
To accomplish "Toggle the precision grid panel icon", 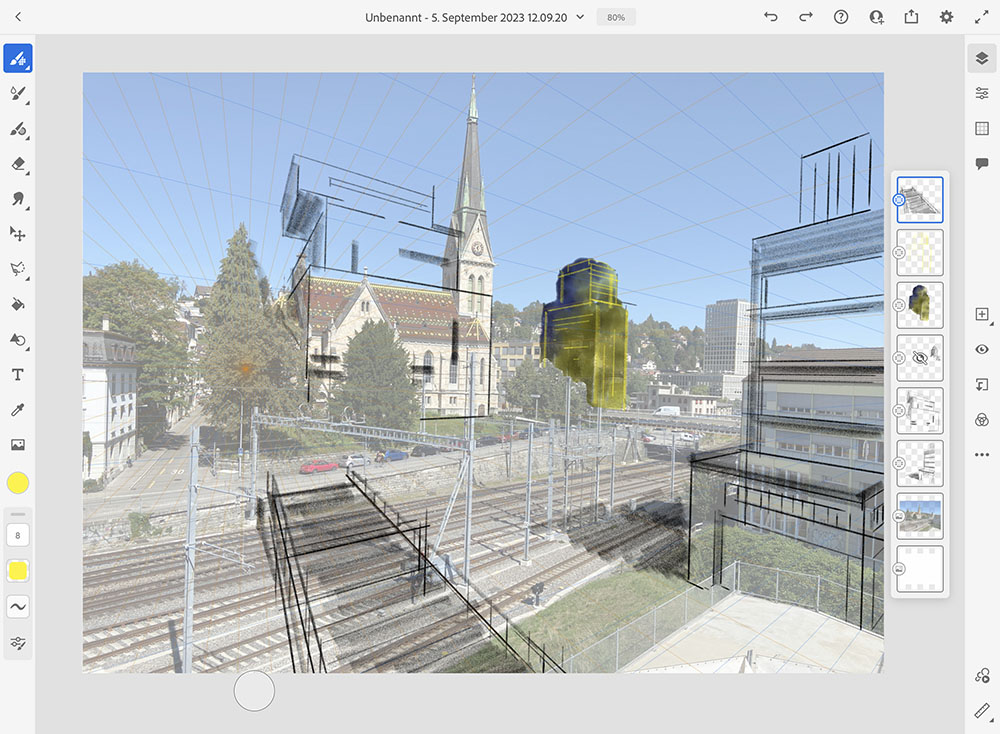I will 981,128.
